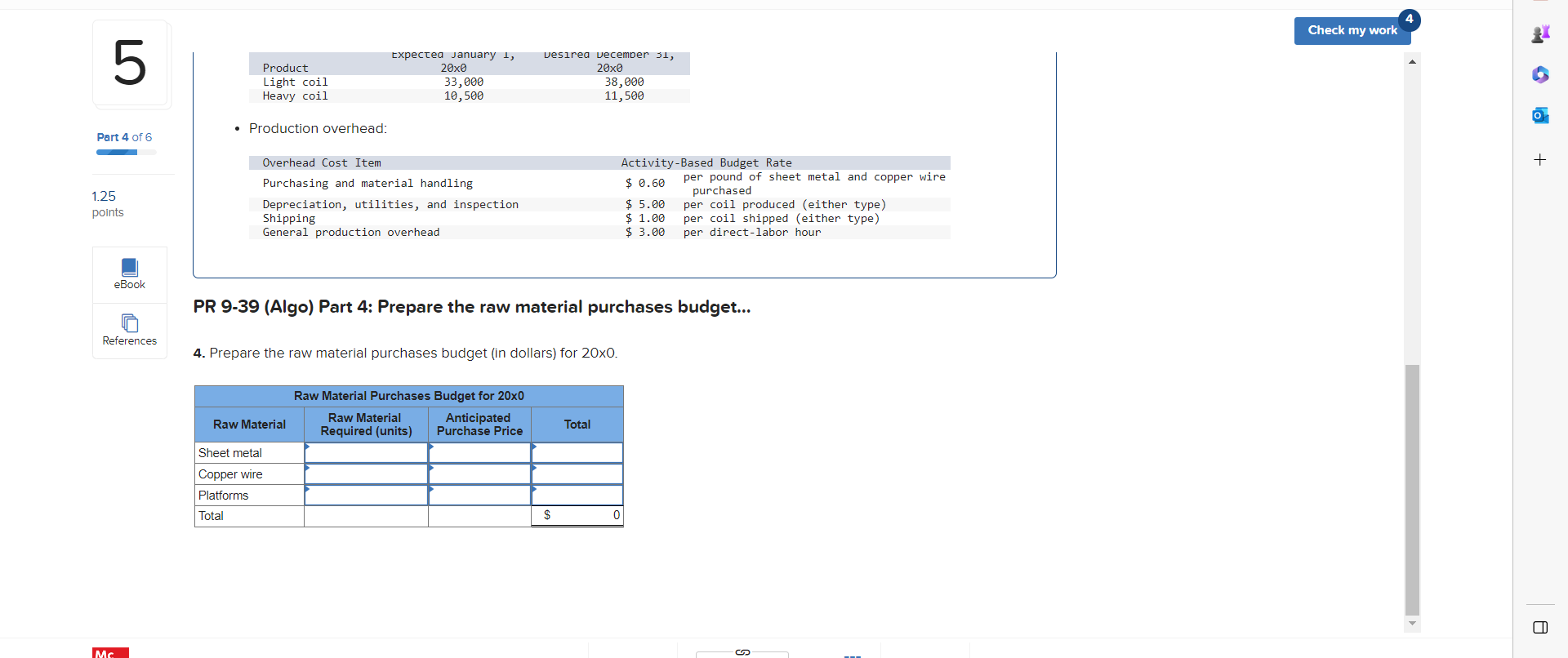The image size is (1568, 658).
Task: Click the 'Raw Material Required (units)' column header
Action: click(366, 425)
